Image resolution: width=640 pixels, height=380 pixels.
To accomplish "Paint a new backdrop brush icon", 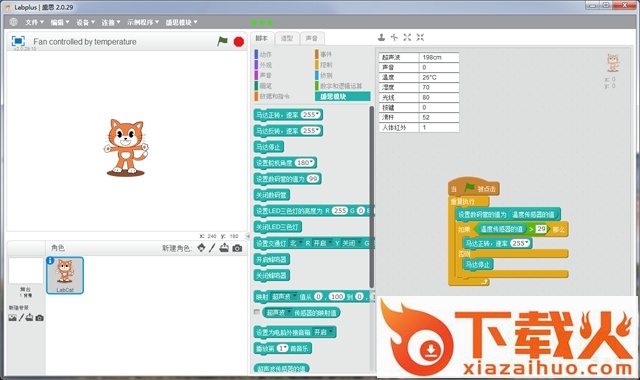I will pyautogui.click(x=21, y=318).
